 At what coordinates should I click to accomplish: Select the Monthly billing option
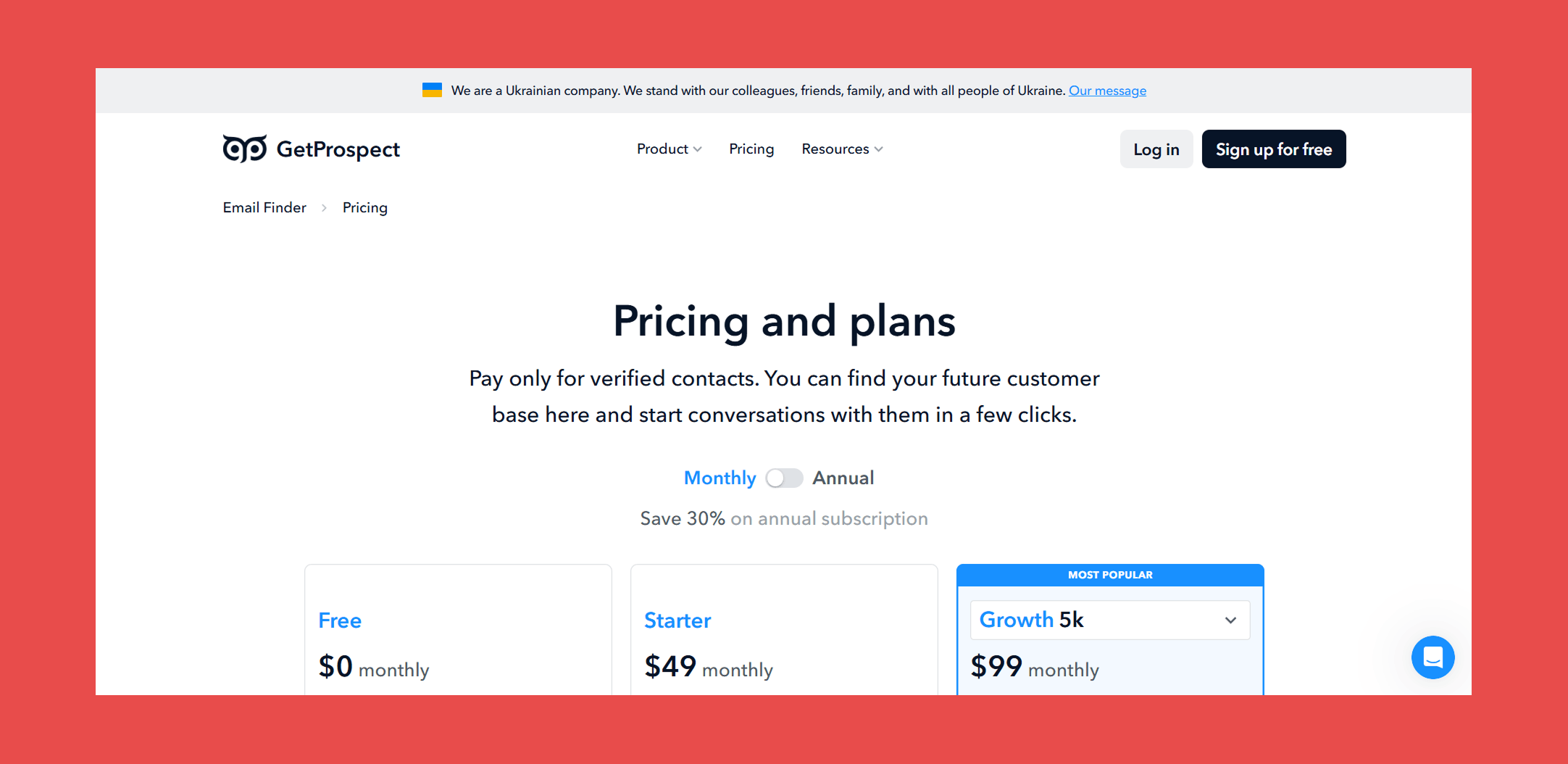coord(719,478)
